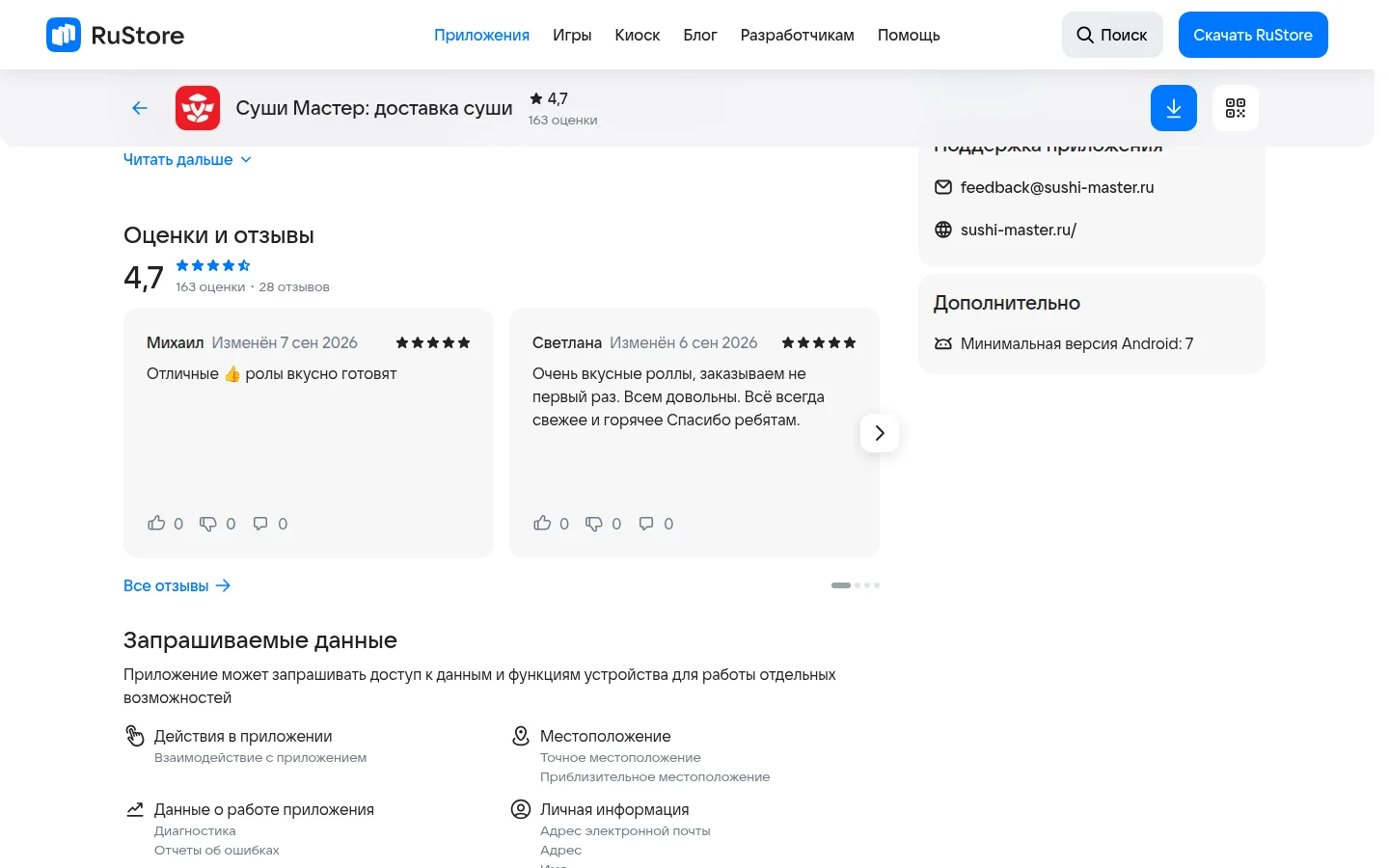1389x868 pixels.
Task: Open comments on Михаил's review
Action: coord(260,524)
